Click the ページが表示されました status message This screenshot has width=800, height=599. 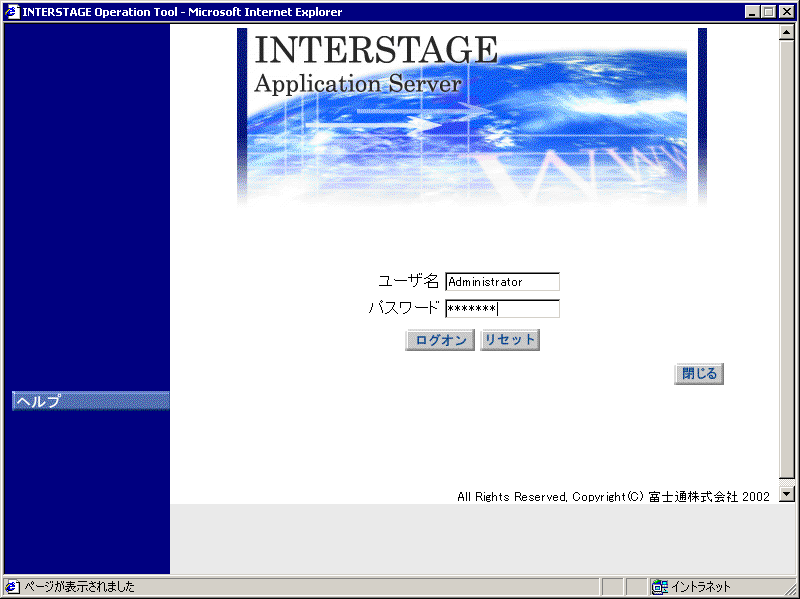(x=80, y=587)
